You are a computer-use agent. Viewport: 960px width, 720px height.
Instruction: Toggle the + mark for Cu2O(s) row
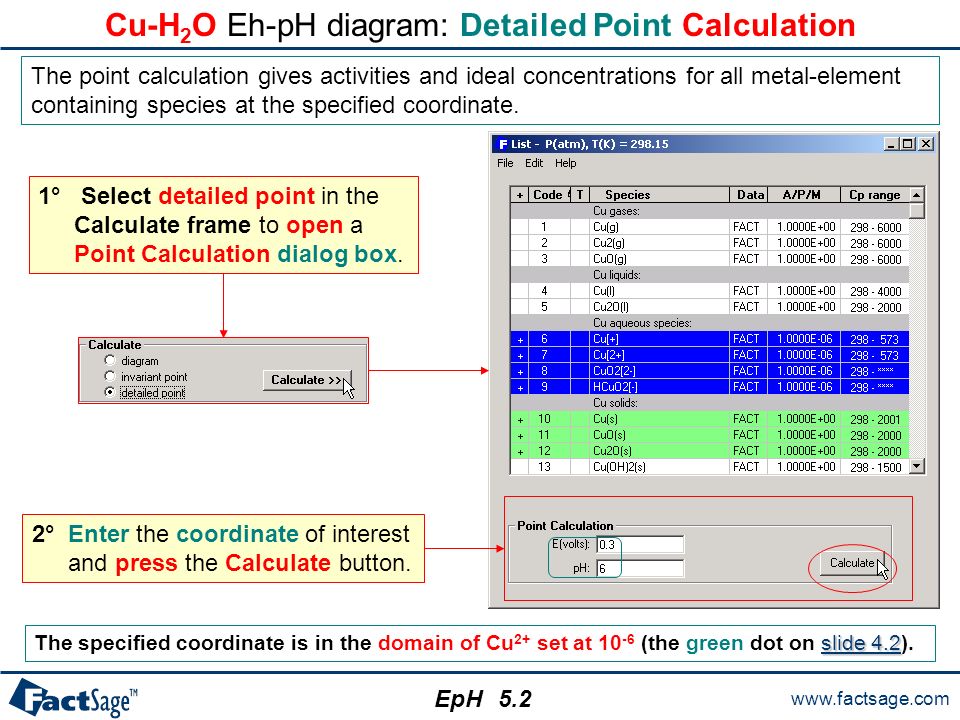(520, 451)
